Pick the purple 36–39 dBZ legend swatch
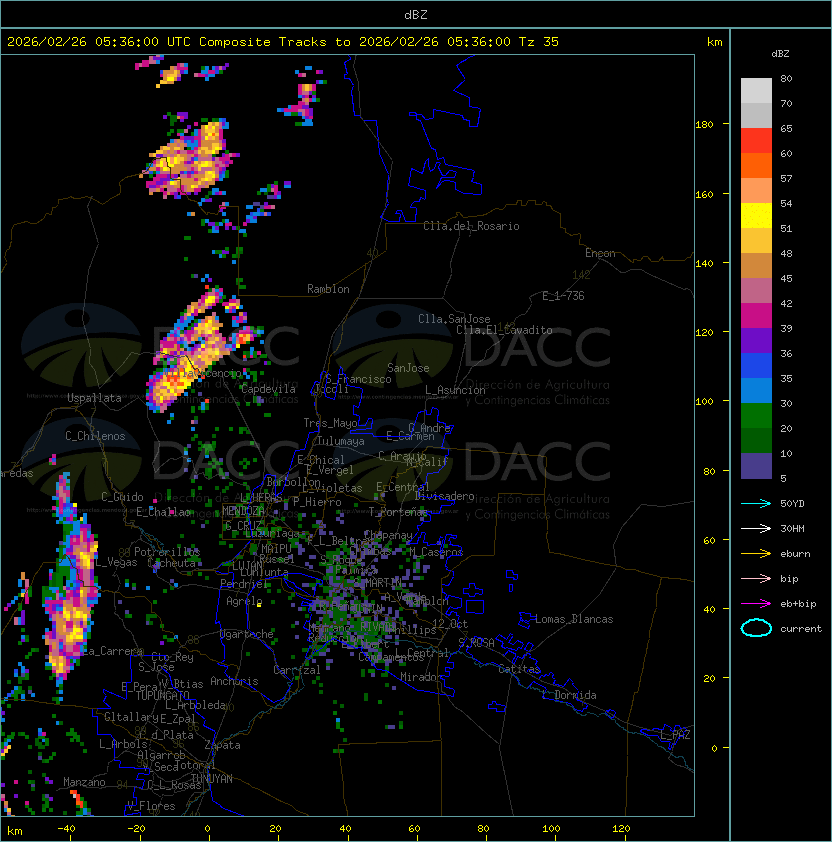Image resolution: width=832 pixels, height=842 pixels. [756, 340]
